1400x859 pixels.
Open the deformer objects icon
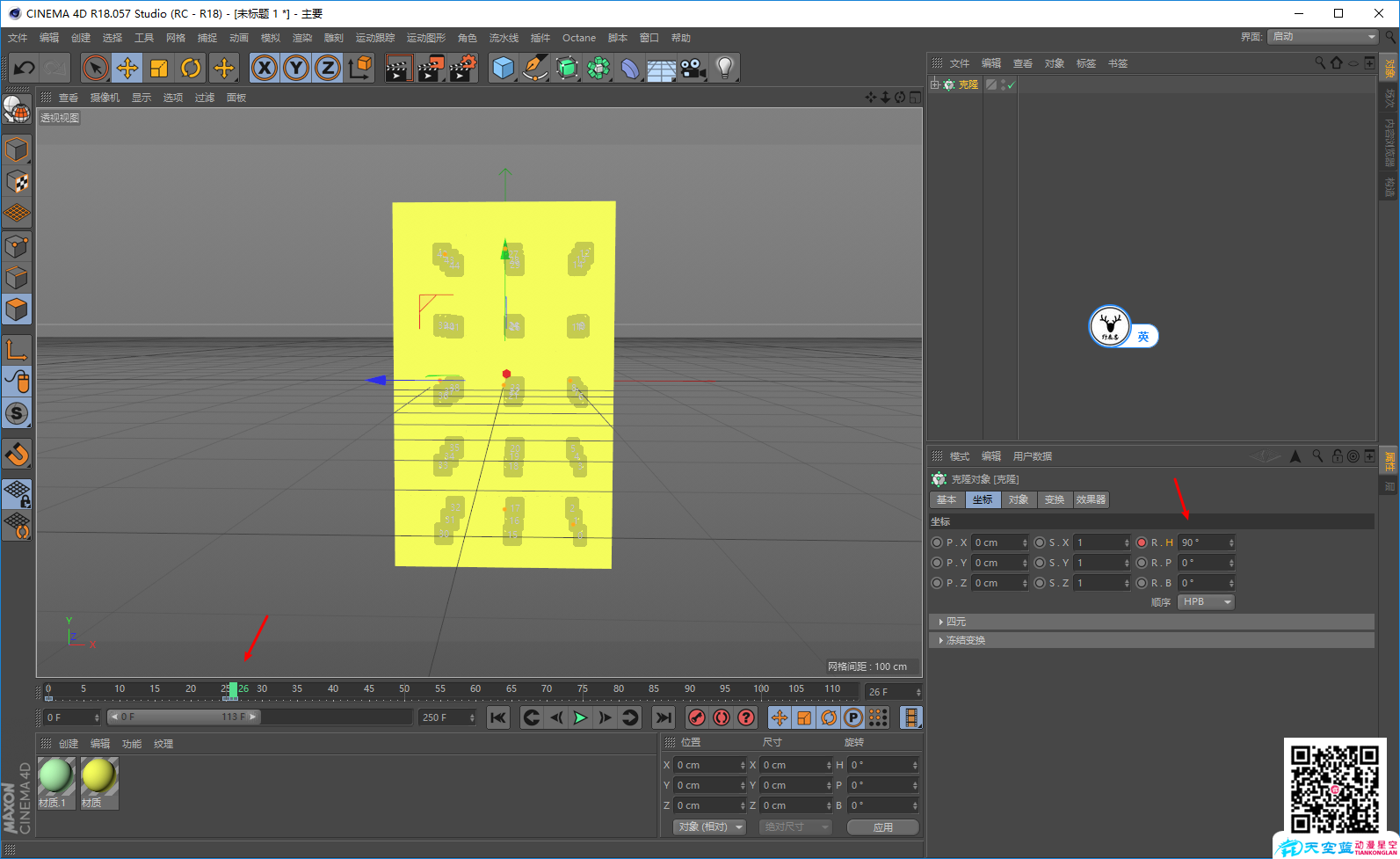(x=630, y=68)
